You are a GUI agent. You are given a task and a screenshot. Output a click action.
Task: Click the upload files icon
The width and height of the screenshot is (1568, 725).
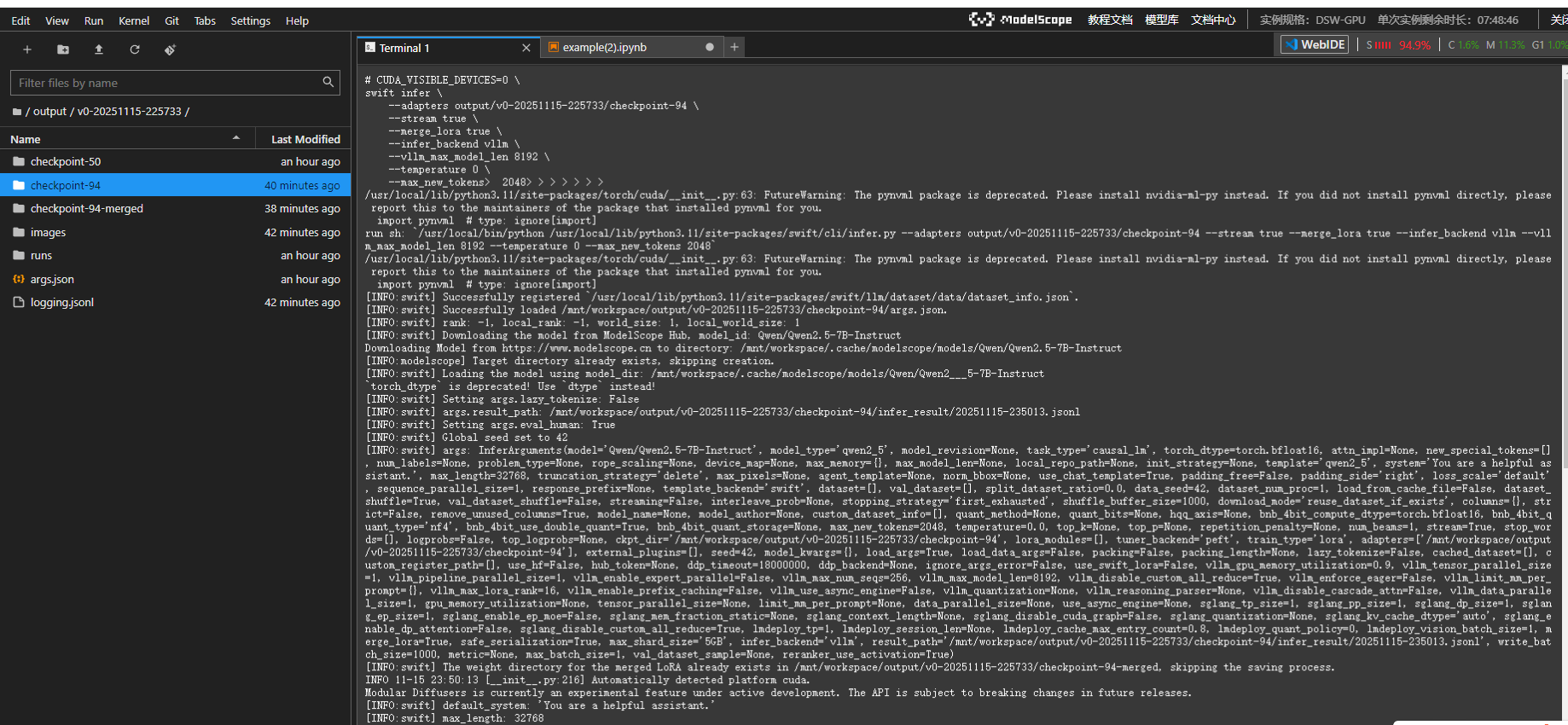[99, 49]
